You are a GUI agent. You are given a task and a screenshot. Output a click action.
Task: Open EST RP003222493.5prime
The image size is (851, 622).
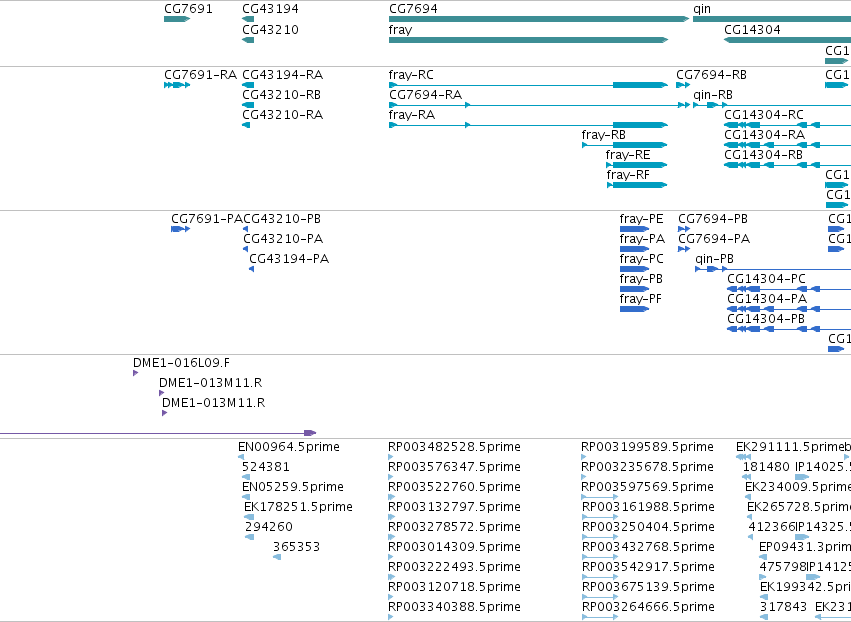click(454, 567)
